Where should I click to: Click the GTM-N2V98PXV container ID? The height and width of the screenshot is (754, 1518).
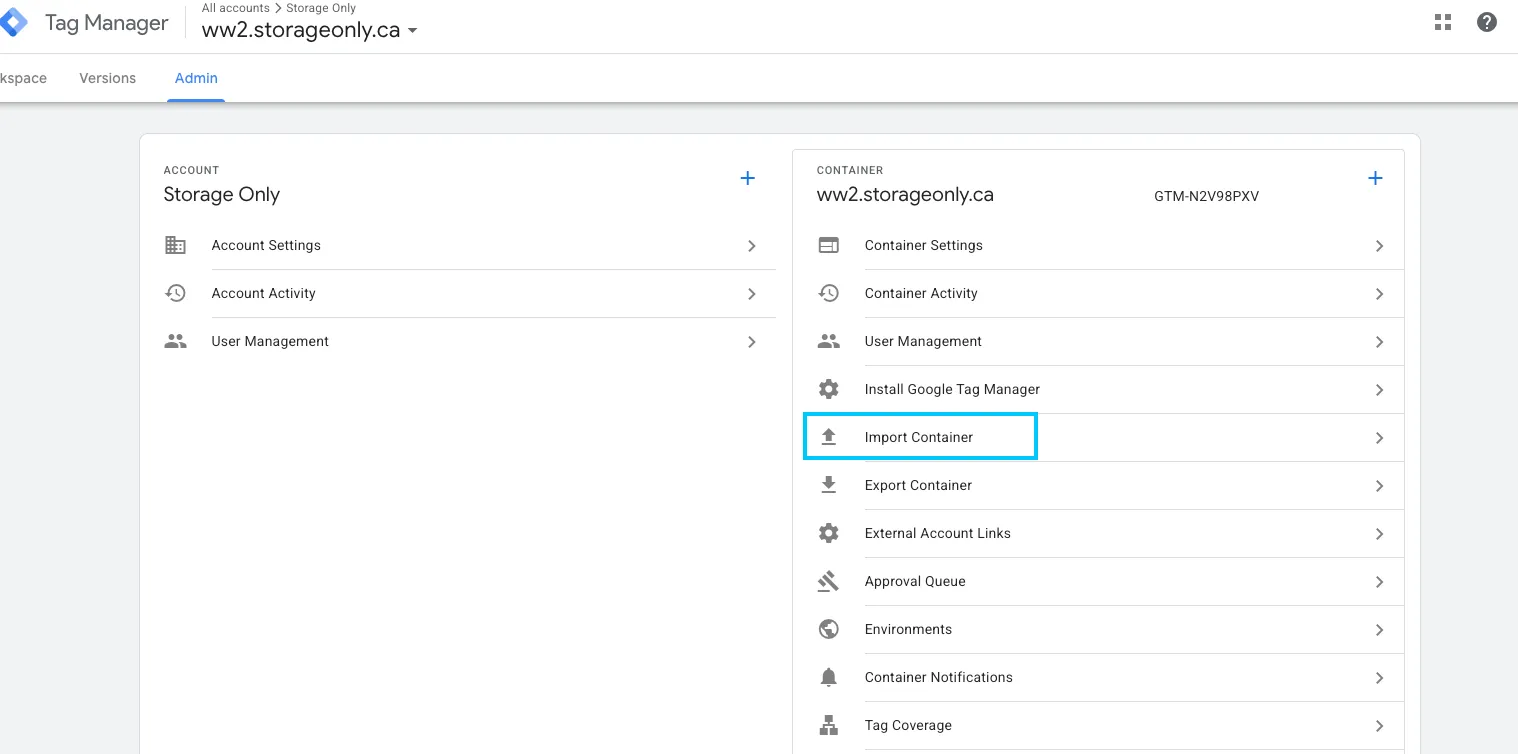[1206, 196]
